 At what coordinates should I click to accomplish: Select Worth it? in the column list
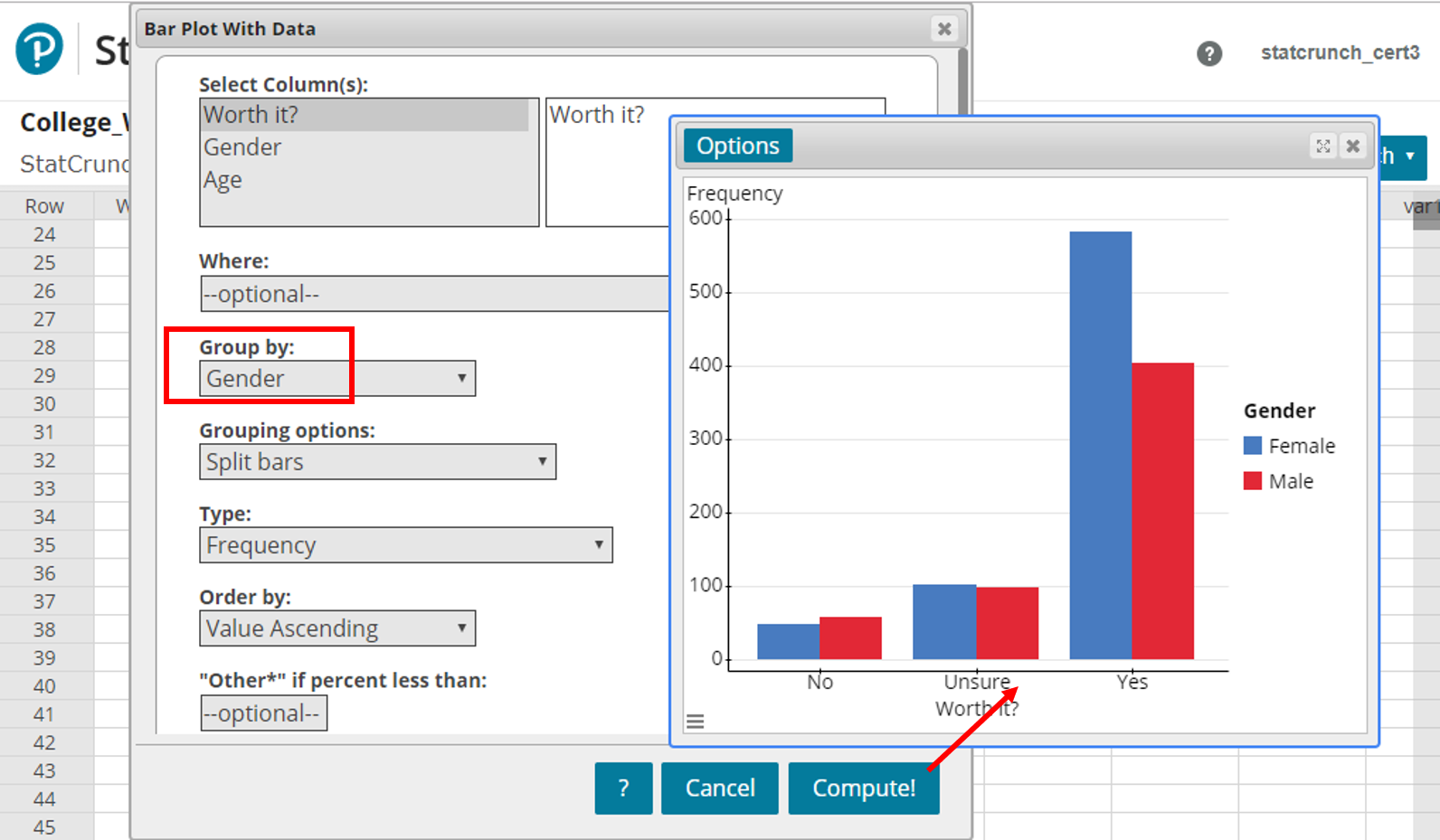[251, 115]
